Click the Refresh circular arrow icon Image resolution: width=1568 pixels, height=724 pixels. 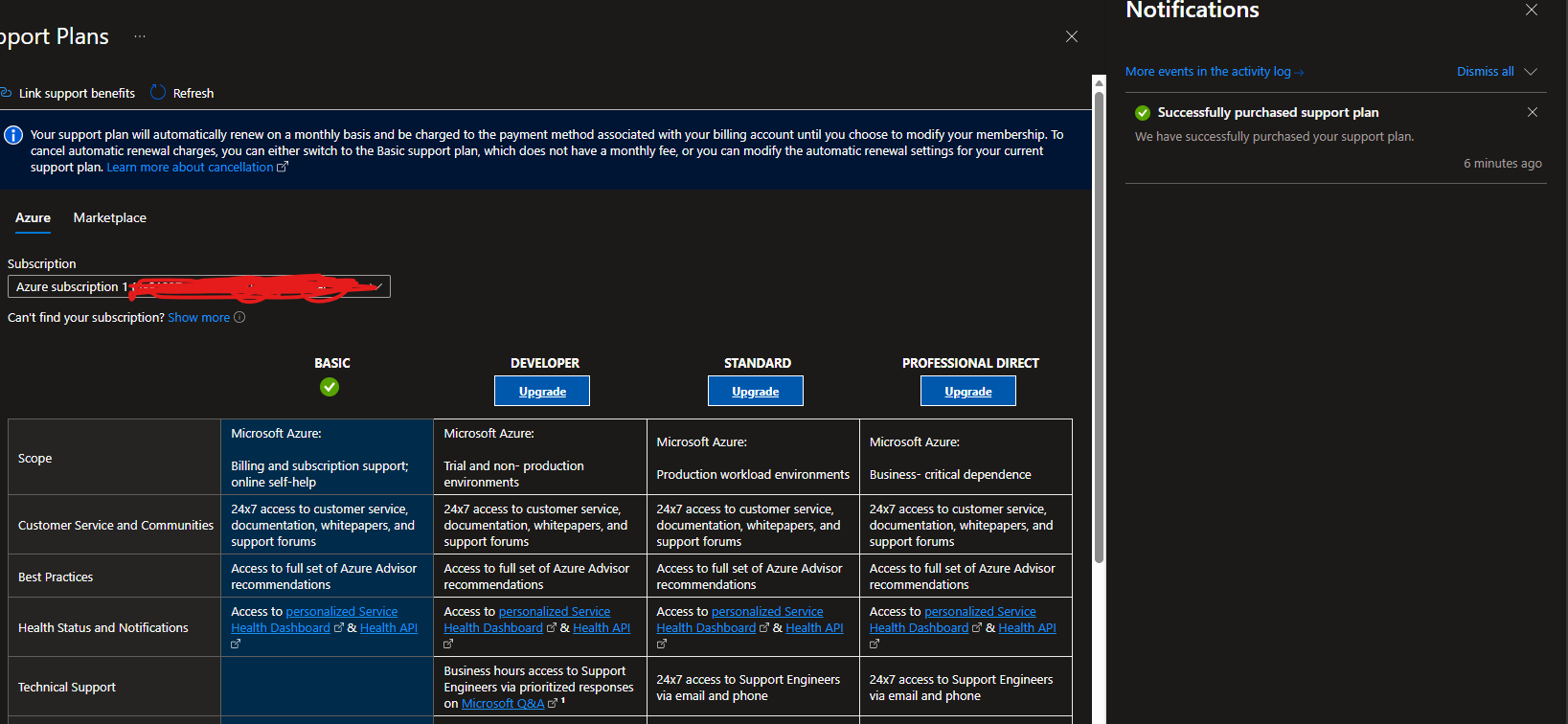point(158,93)
